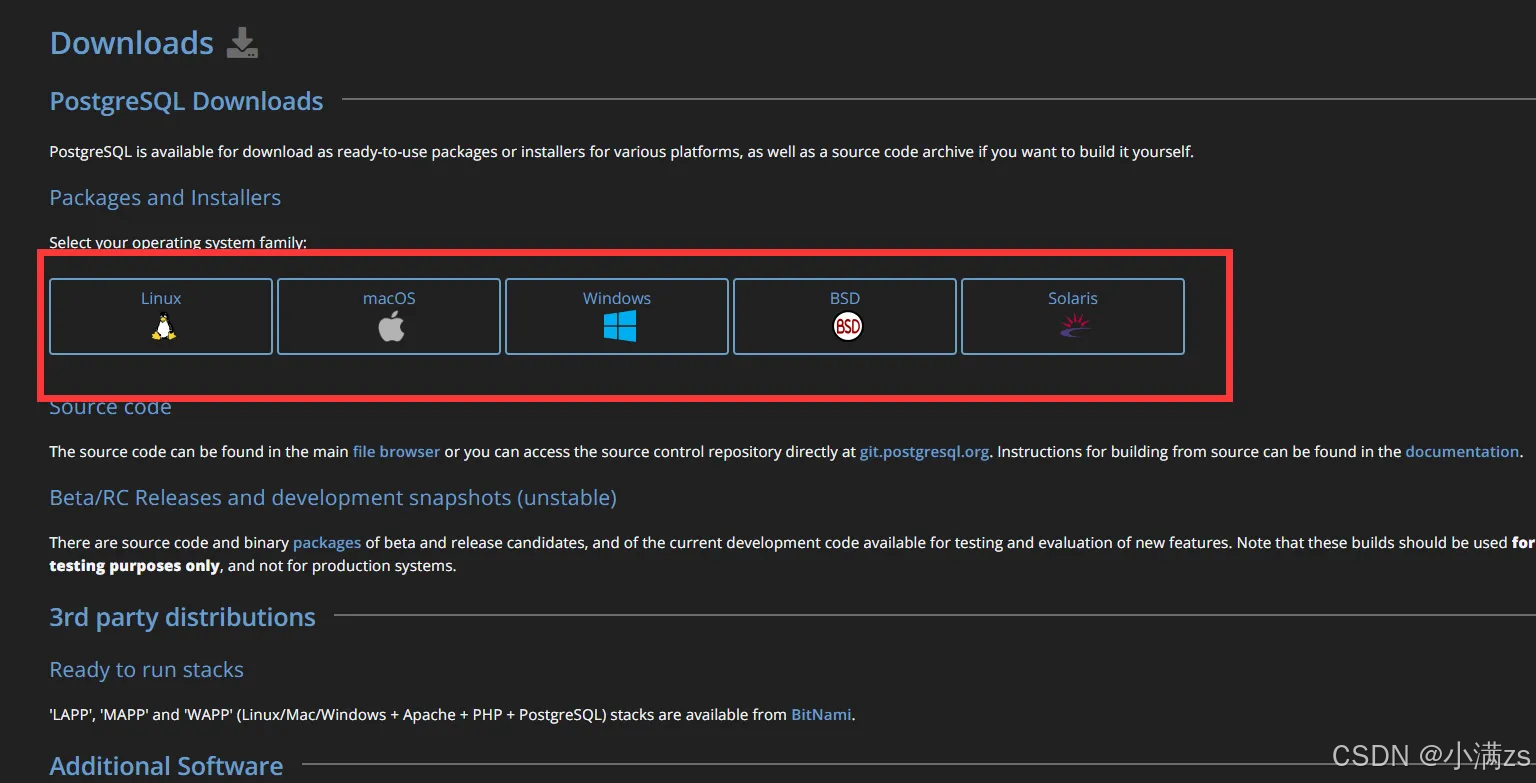1536x783 pixels.
Task: Click the Windows logo icon
Action: click(620, 326)
